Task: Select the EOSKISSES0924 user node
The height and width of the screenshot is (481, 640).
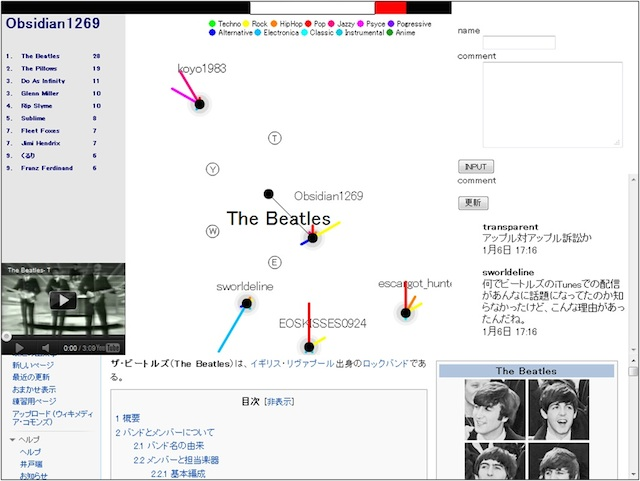Action: [x=309, y=347]
